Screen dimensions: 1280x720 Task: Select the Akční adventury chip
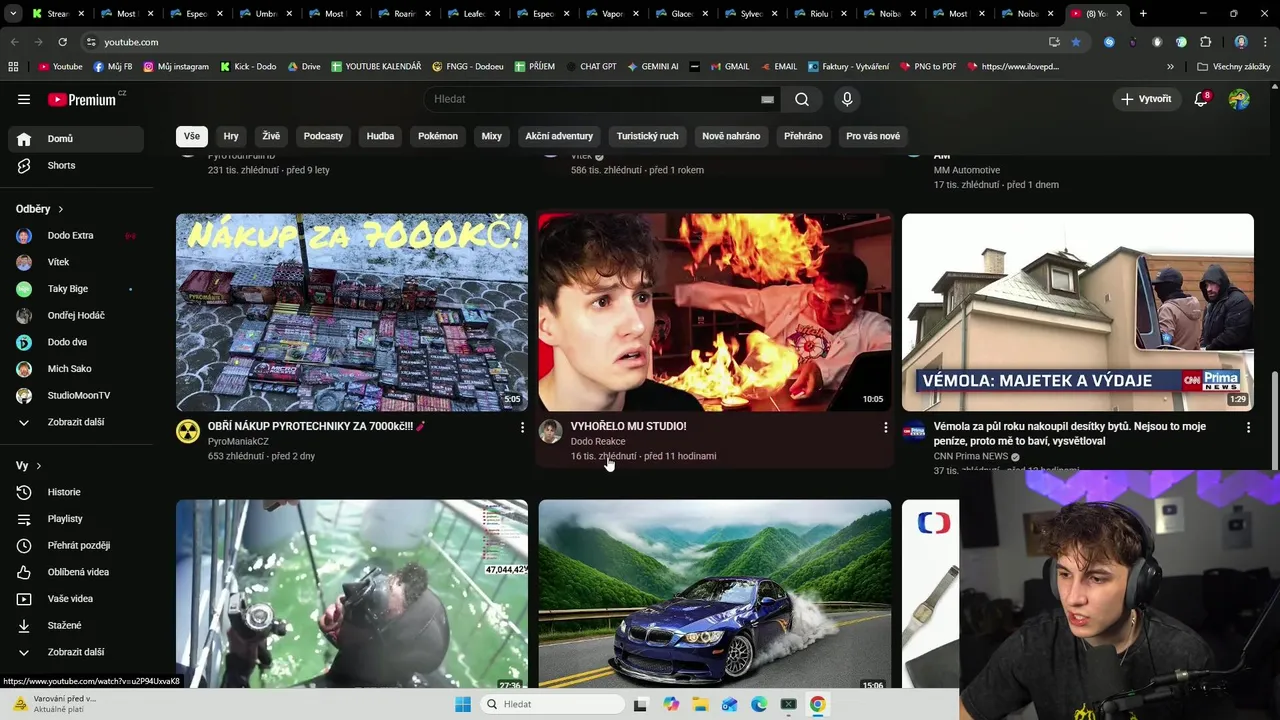[x=559, y=136]
